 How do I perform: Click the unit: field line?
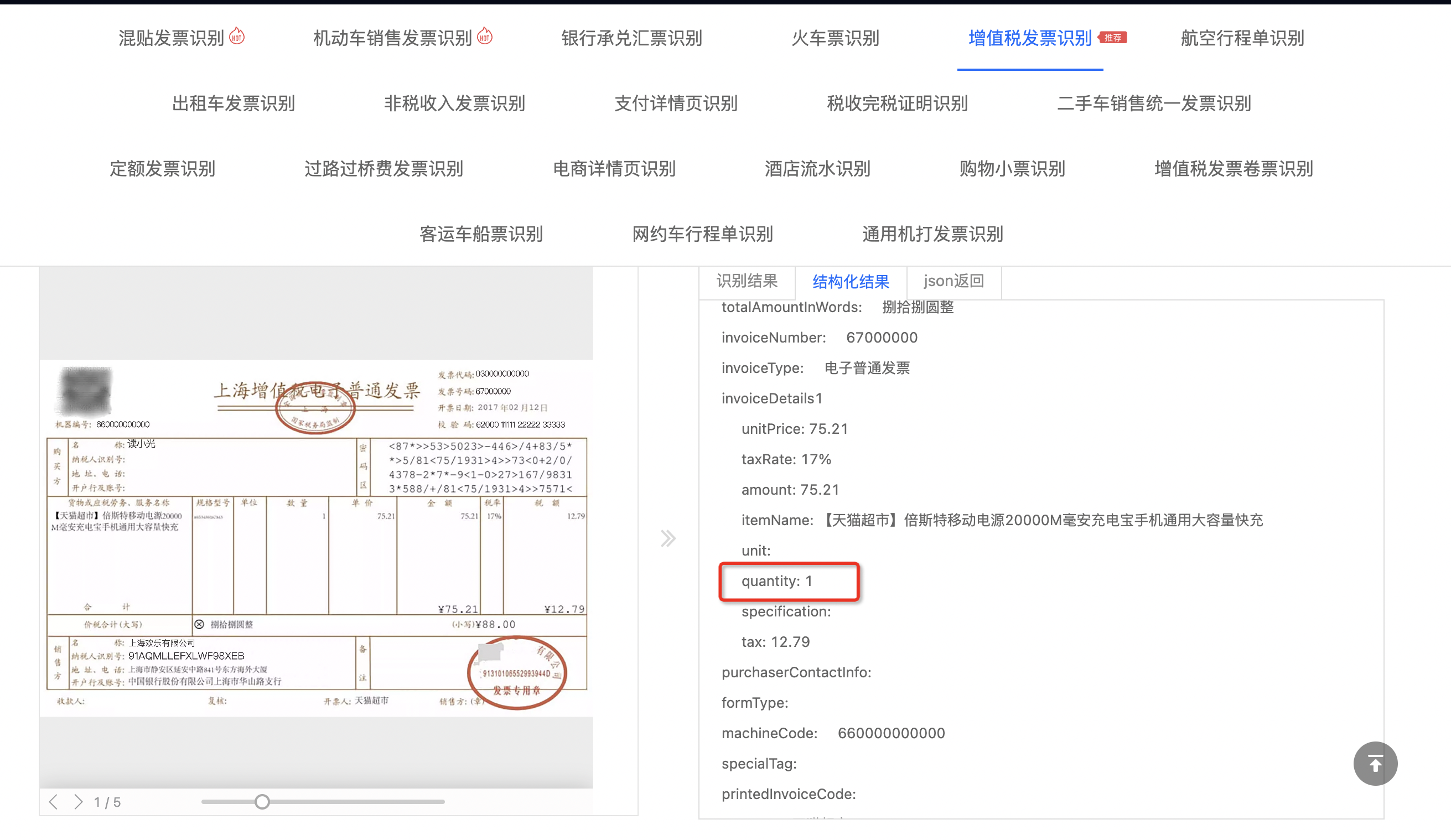pos(755,551)
